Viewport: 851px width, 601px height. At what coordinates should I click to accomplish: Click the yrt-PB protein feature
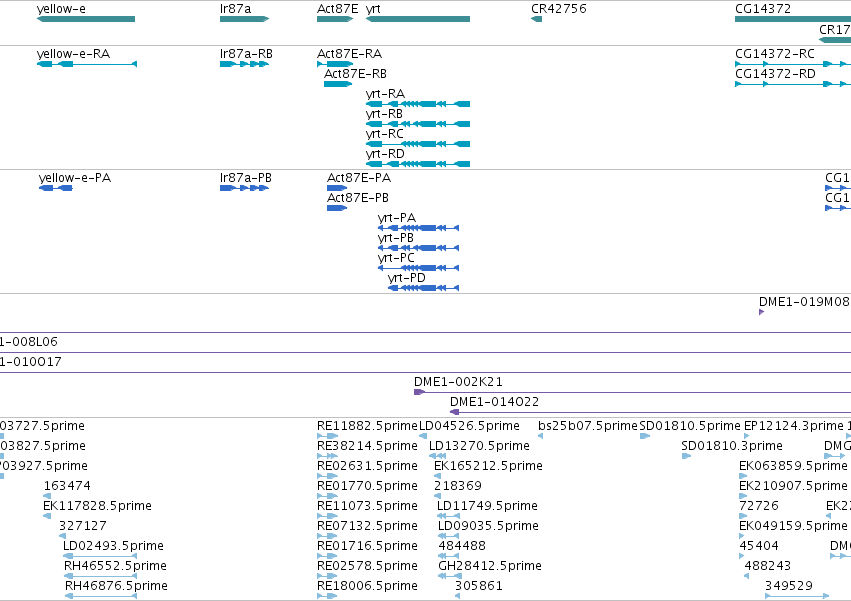click(418, 248)
